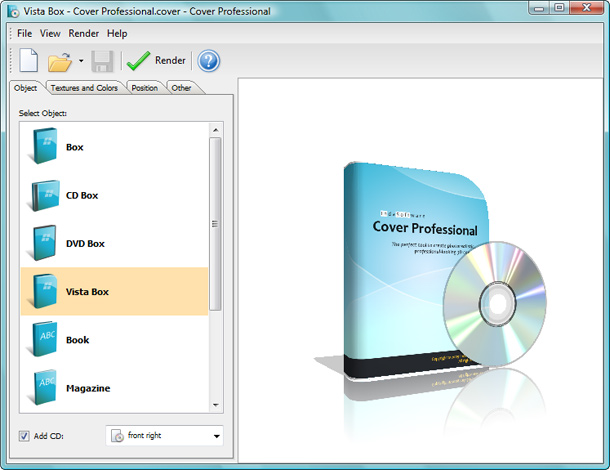Click the New document icon

click(29, 60)
